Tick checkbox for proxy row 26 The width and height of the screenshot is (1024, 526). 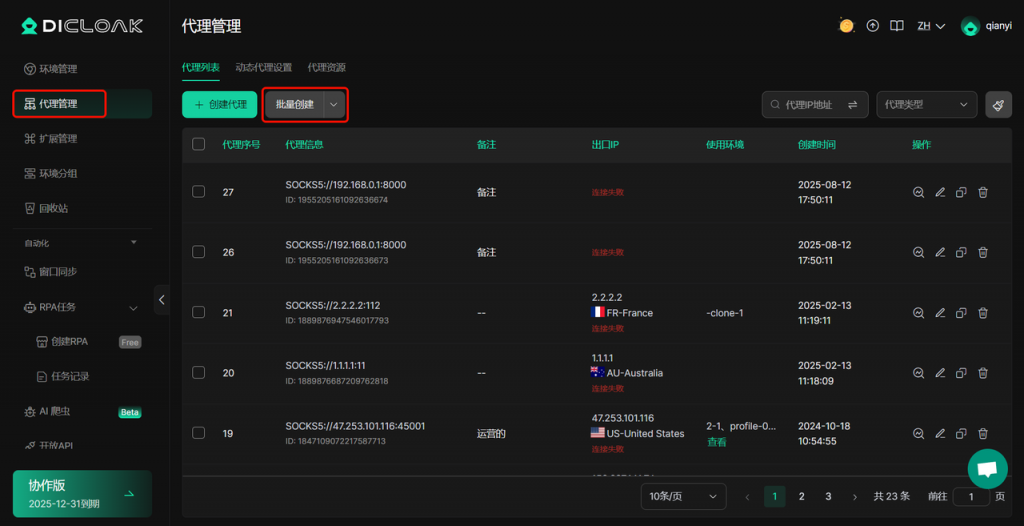(x=199, y=252)
